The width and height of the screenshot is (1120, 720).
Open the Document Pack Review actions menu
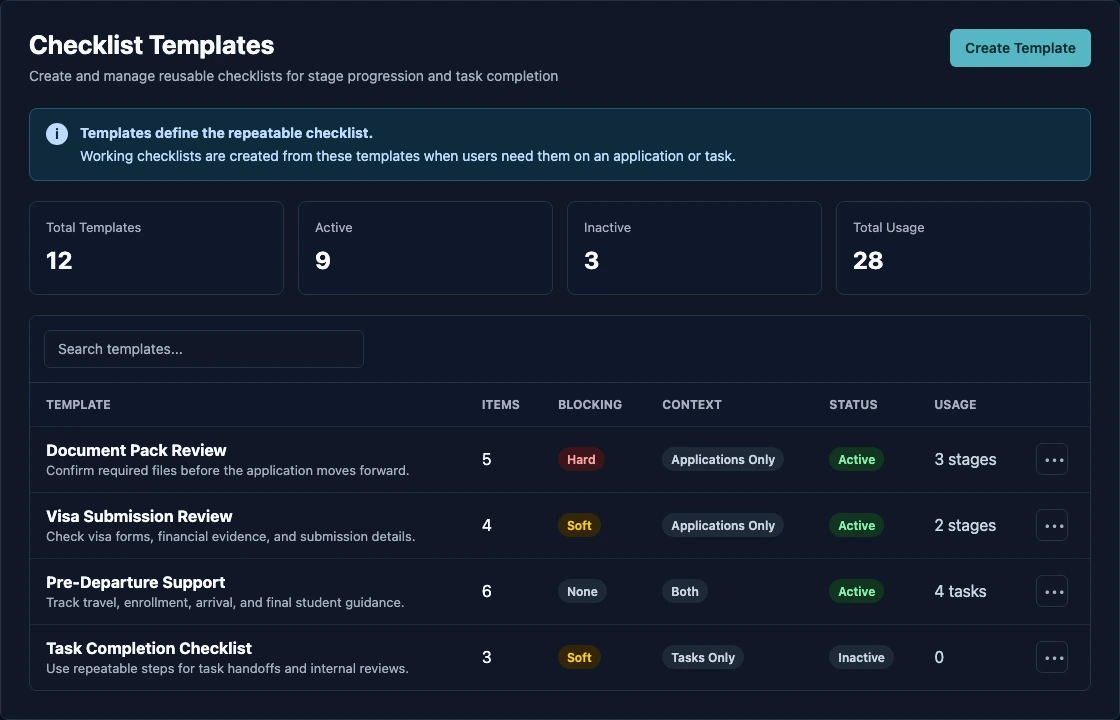(x=1051, y=459)
